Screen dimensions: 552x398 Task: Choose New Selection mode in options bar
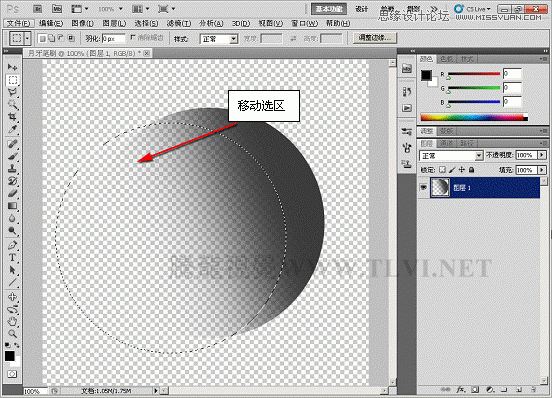(x=42, y=38)
